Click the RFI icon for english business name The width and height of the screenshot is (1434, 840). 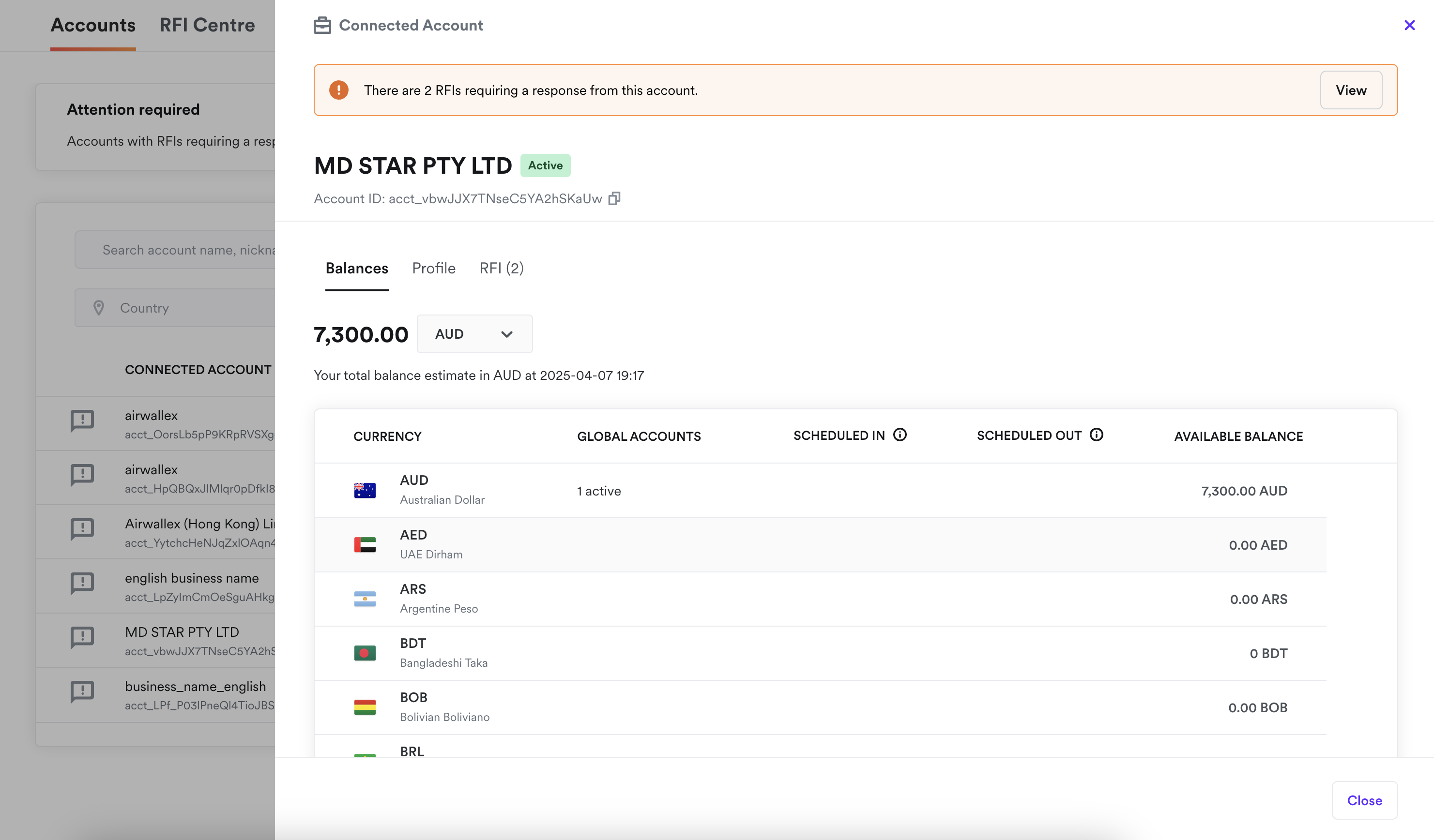pyautogui.click(x=82, y=584)
